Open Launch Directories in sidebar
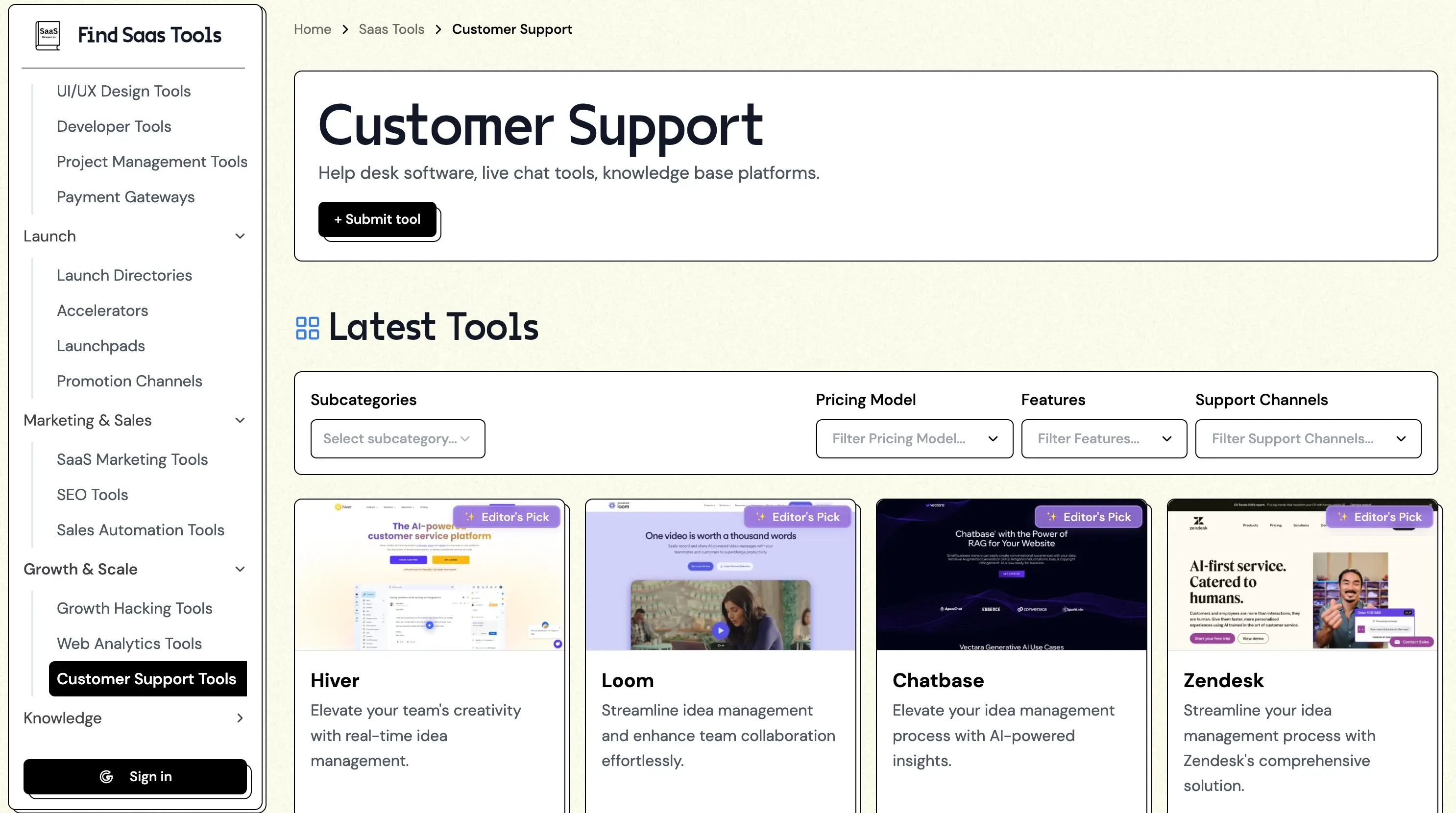 click(x=124, y=275)
